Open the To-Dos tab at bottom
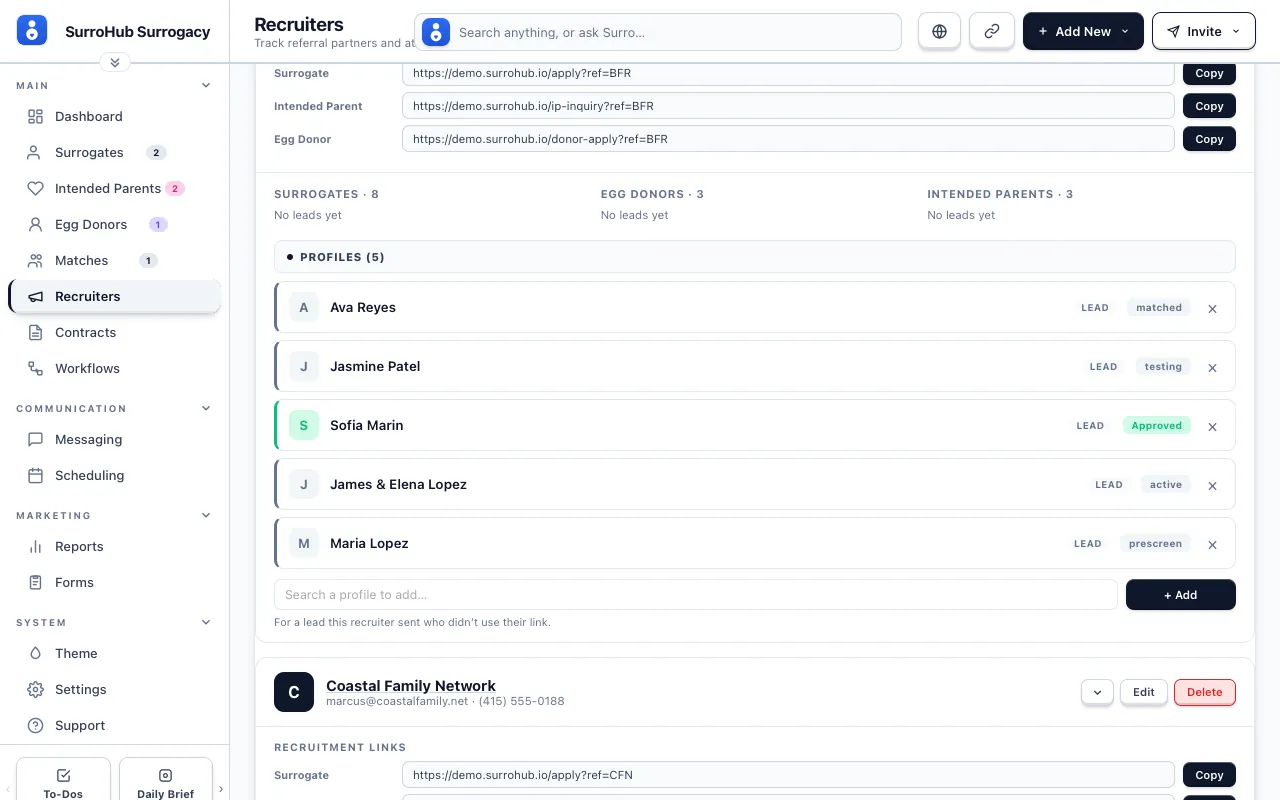 (x=63, y=781)
